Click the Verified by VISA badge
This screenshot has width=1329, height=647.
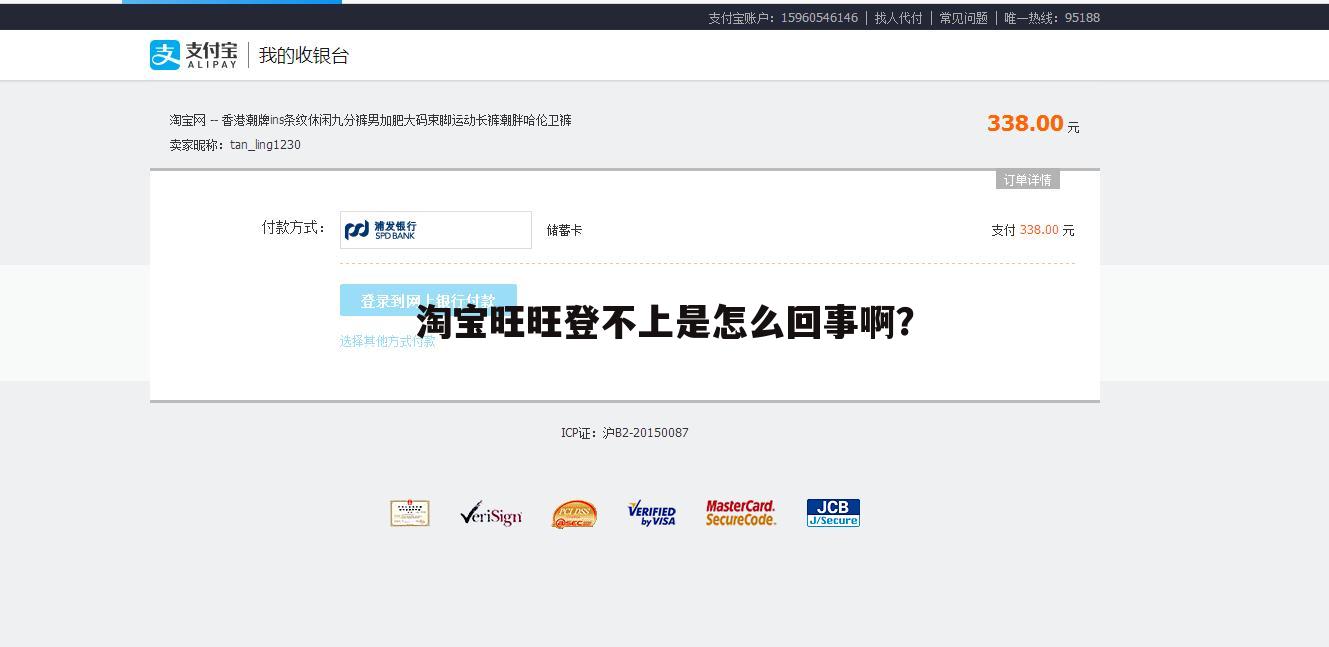(x=651, y=514)
